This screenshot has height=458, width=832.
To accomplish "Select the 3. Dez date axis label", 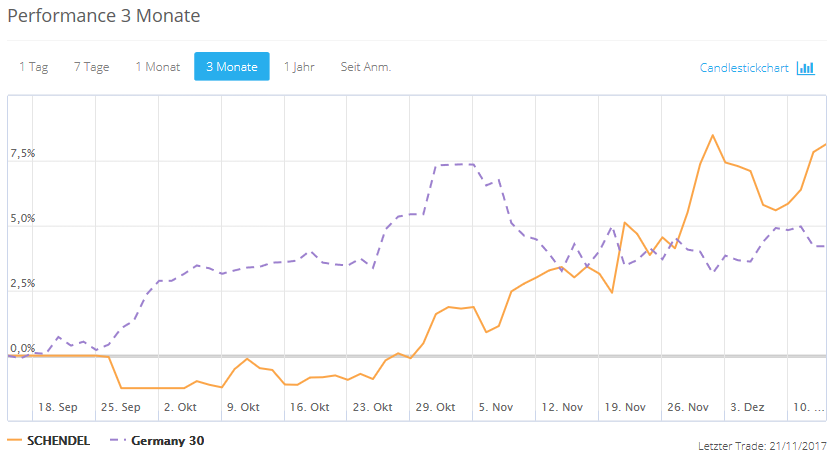I will tap(747, 407).
